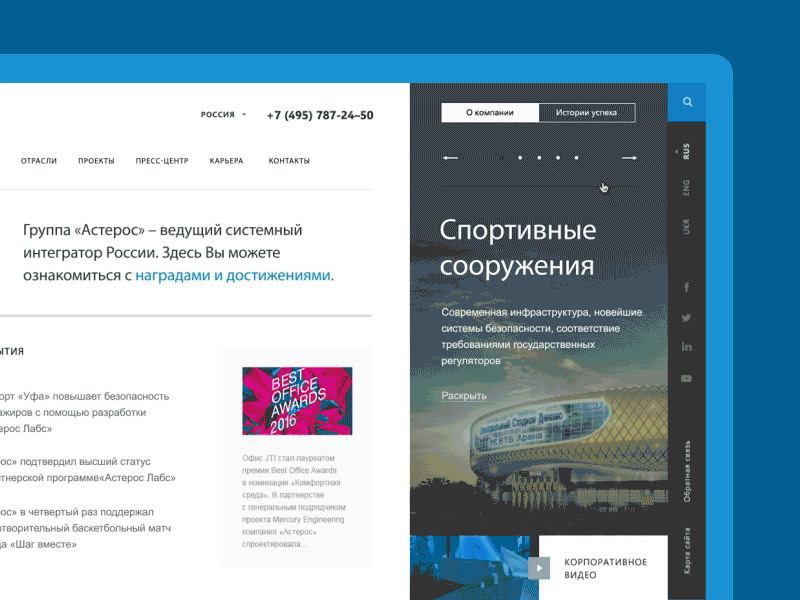Image resolution: width=800 pixels, height=600 pixels.
Task: Open the ПРЕСС-ЦЕНТР menu item
Action: pyautogui.click(x=162, y=161)
